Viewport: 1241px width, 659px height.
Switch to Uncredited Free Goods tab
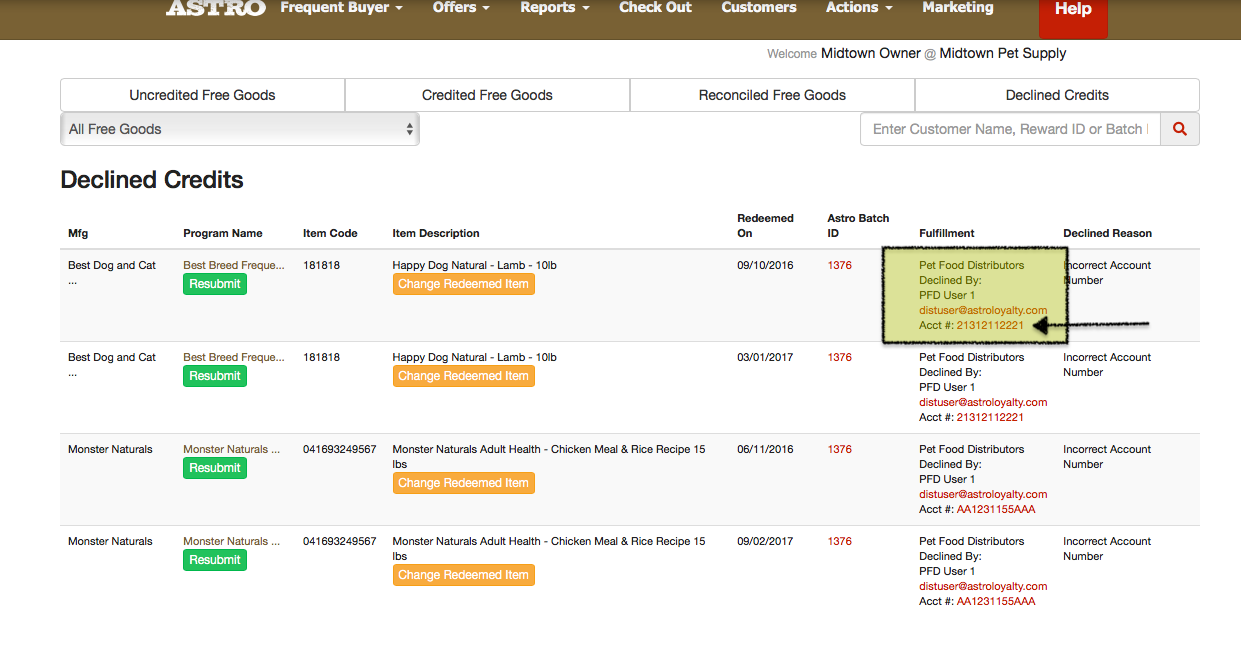(x=202, y=95)
